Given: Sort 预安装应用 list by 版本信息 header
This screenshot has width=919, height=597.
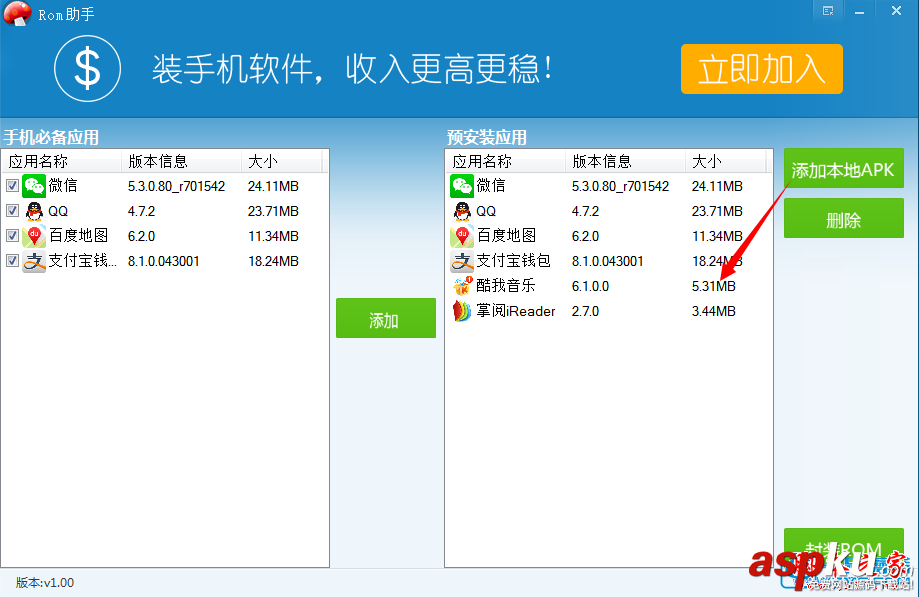Looking at the screenshot, I should point(625,161).
